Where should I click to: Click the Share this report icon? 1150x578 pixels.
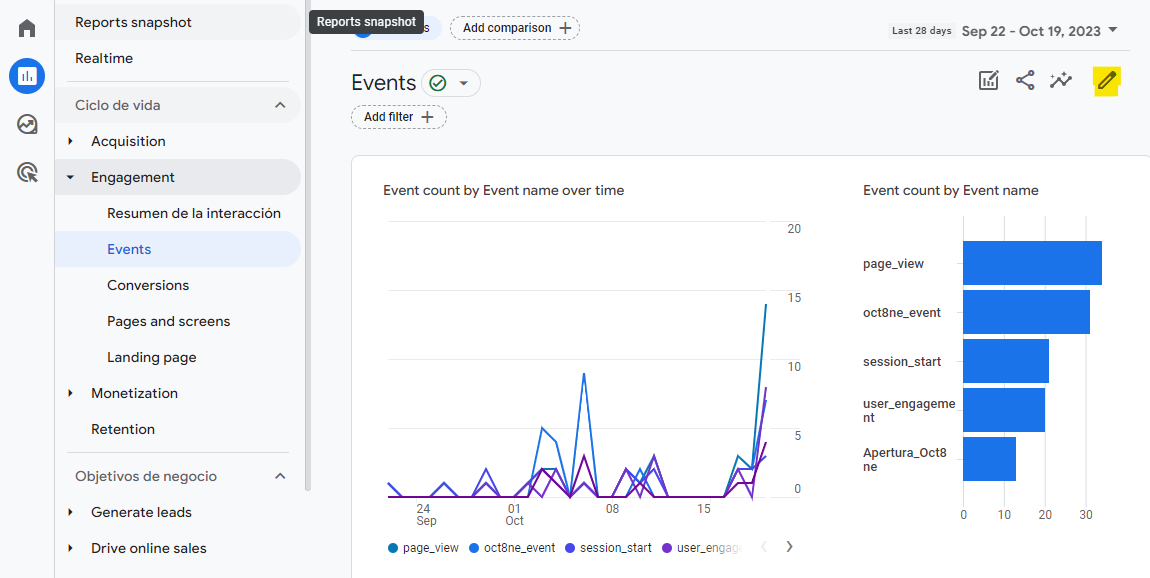click(x=1025, y=81)
